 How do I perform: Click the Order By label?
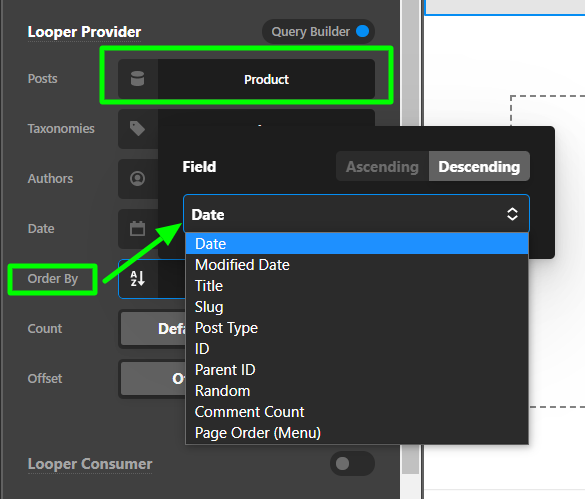pyautogui.click(x=53, y=278)
